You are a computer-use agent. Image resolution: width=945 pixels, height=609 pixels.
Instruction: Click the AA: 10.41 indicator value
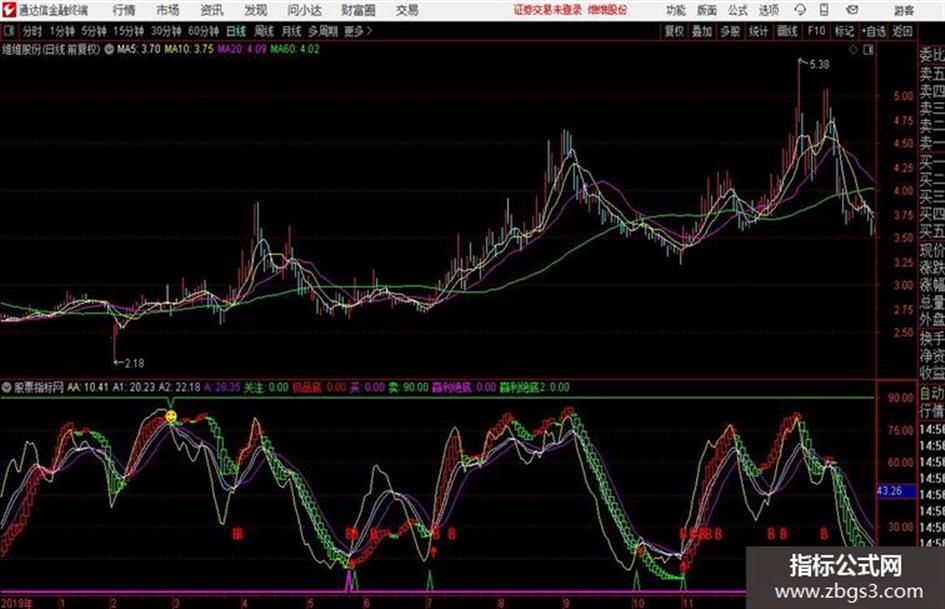point(88,387)
